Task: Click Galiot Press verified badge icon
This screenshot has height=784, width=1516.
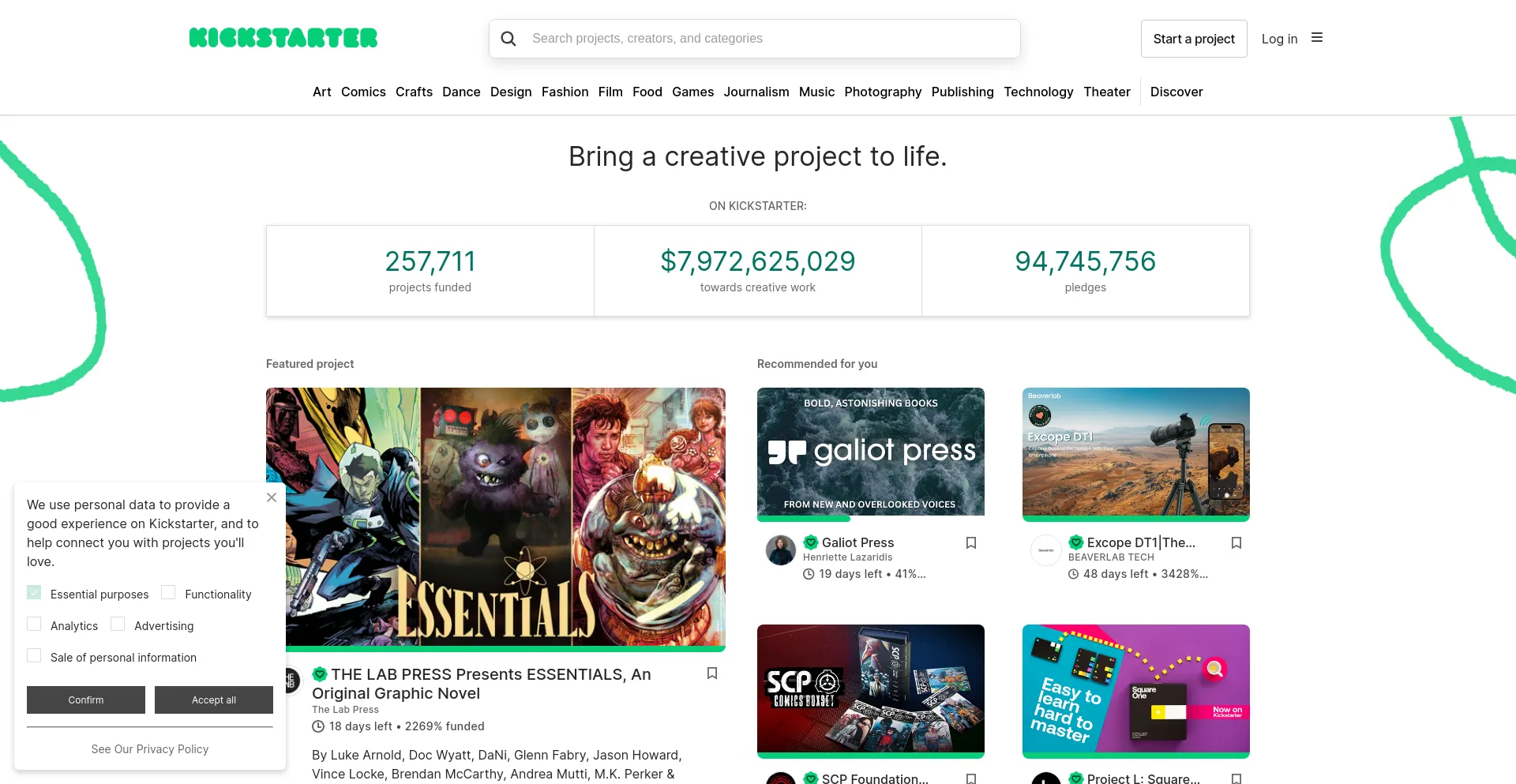Action: tap(811, 542)
